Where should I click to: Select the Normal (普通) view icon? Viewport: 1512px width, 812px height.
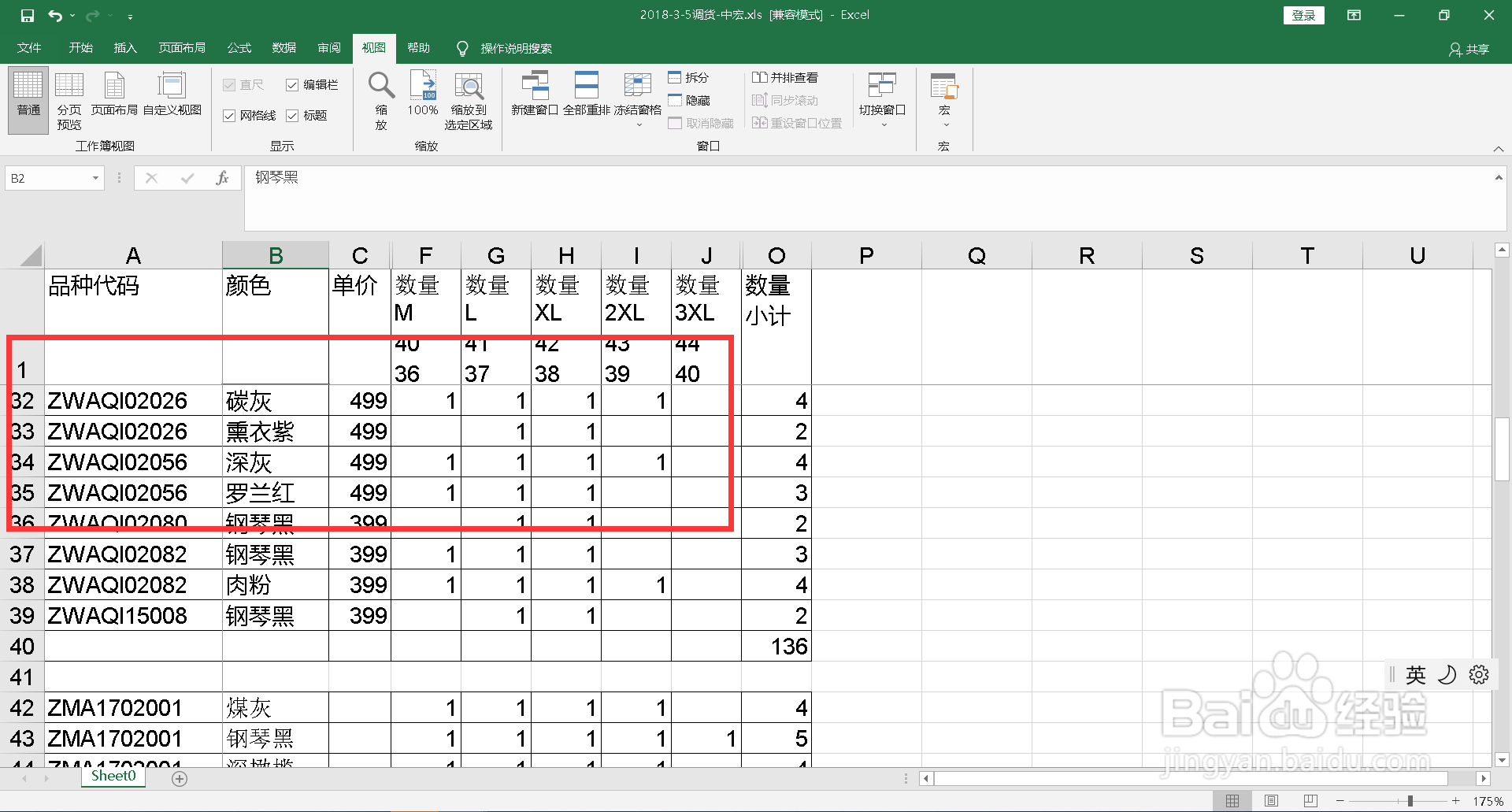coord(28,100)
